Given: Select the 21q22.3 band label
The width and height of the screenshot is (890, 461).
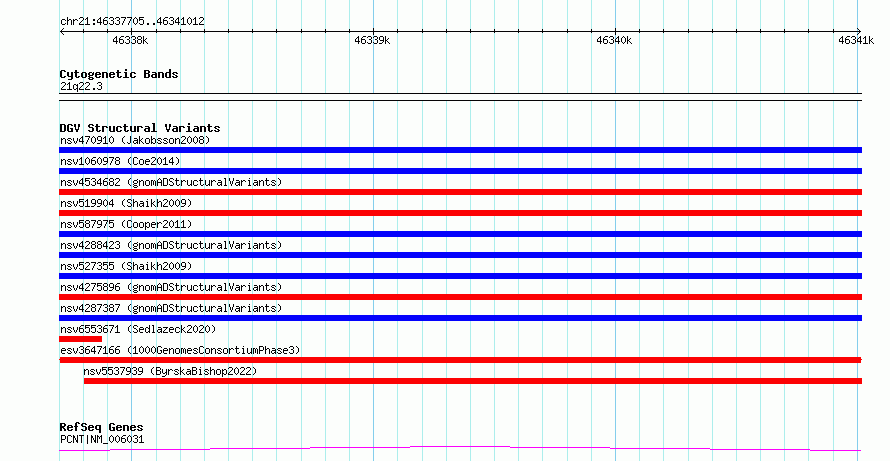Looking at the screenshot, I should coord(81,86).
